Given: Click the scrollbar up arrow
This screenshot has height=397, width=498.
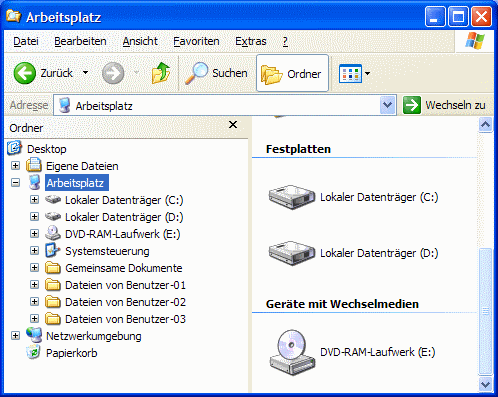Looking at the screenshot, I should point(485,125).
